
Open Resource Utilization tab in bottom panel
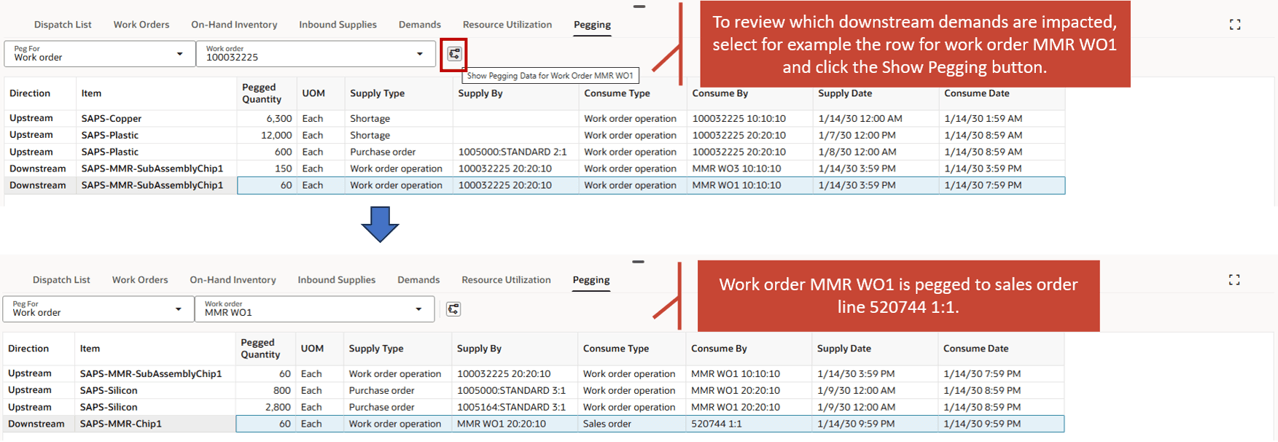[506, 280]
